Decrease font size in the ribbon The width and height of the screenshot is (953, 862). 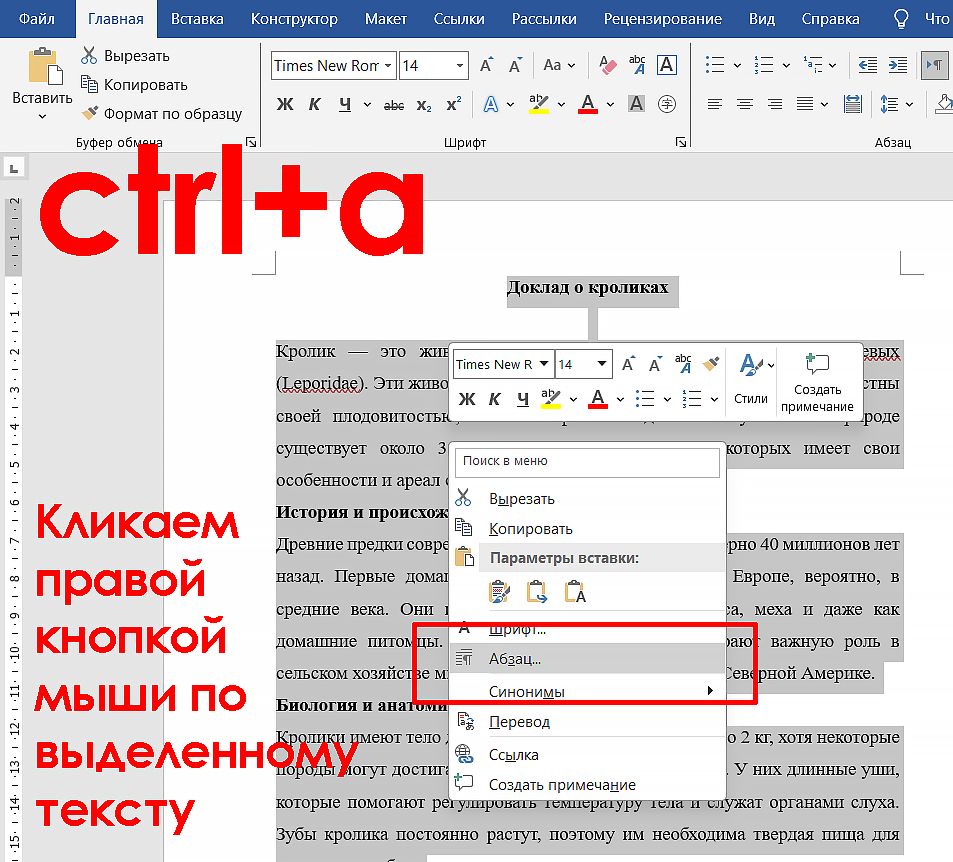click(x=515, y=65)
